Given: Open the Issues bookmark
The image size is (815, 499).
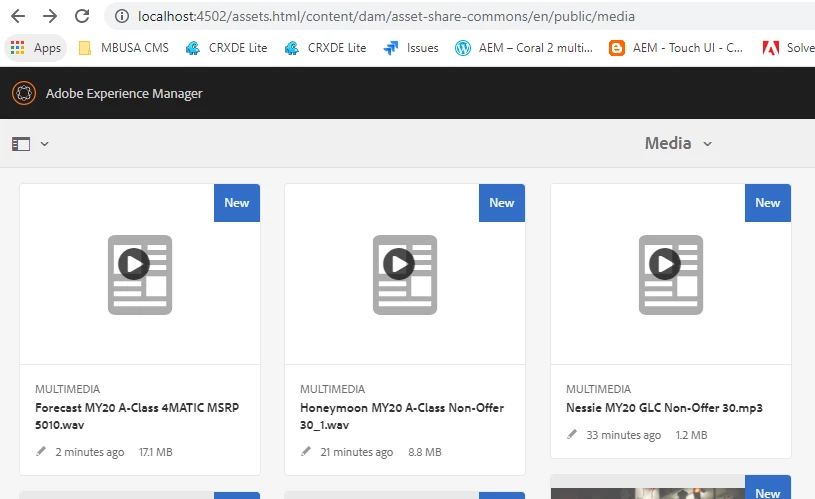Looking at the screenshot, I should (411, 48).
